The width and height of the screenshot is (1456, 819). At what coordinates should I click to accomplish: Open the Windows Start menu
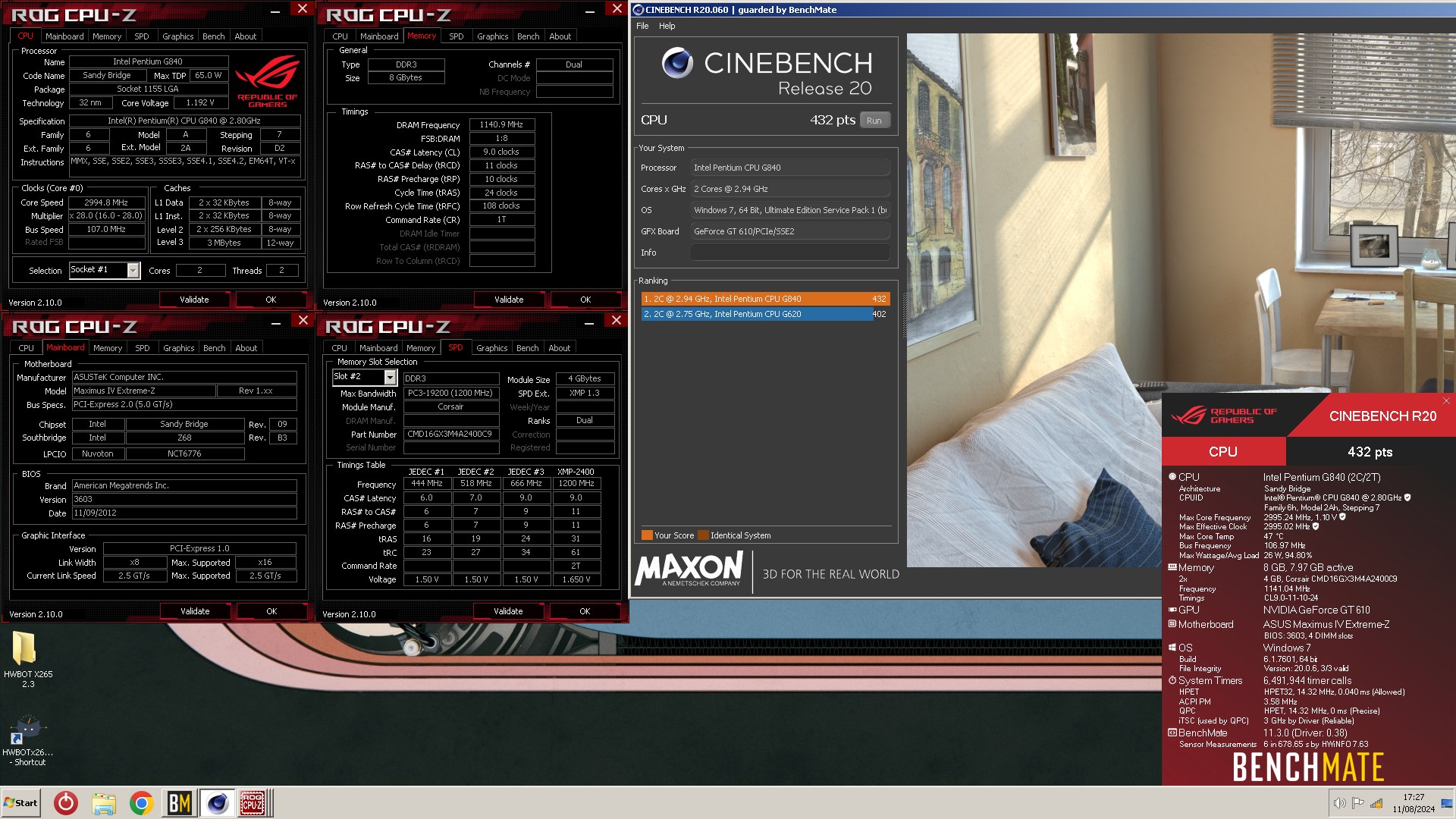(21, 802)
